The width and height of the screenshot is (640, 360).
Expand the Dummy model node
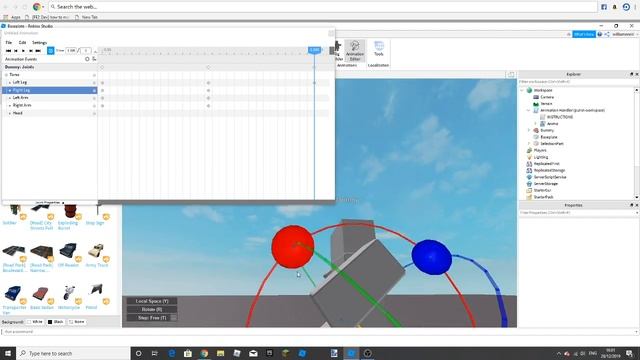click(x=529, y=130)
